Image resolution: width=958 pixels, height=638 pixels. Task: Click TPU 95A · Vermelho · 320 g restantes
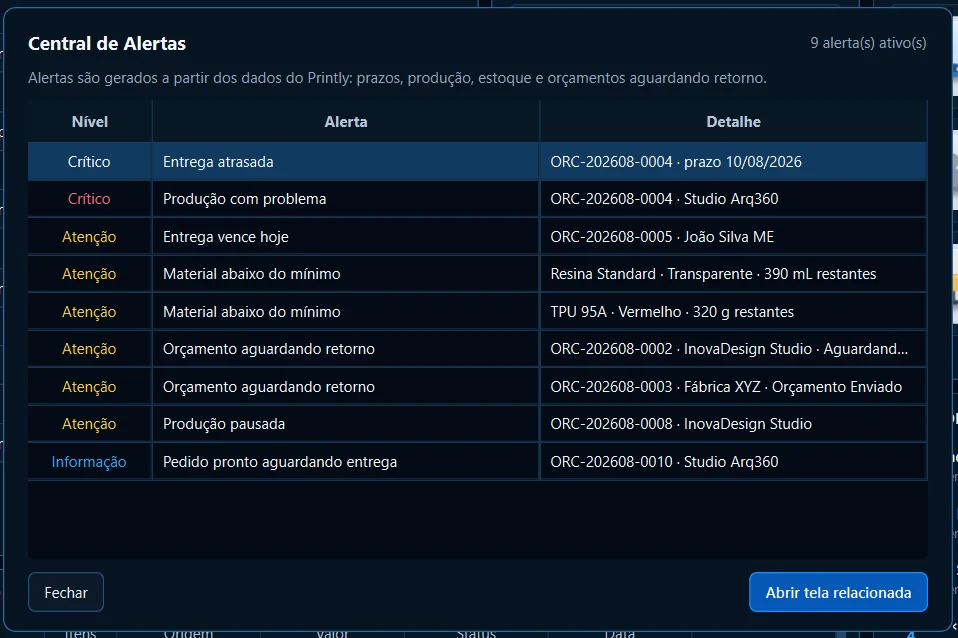pos(672,312)
